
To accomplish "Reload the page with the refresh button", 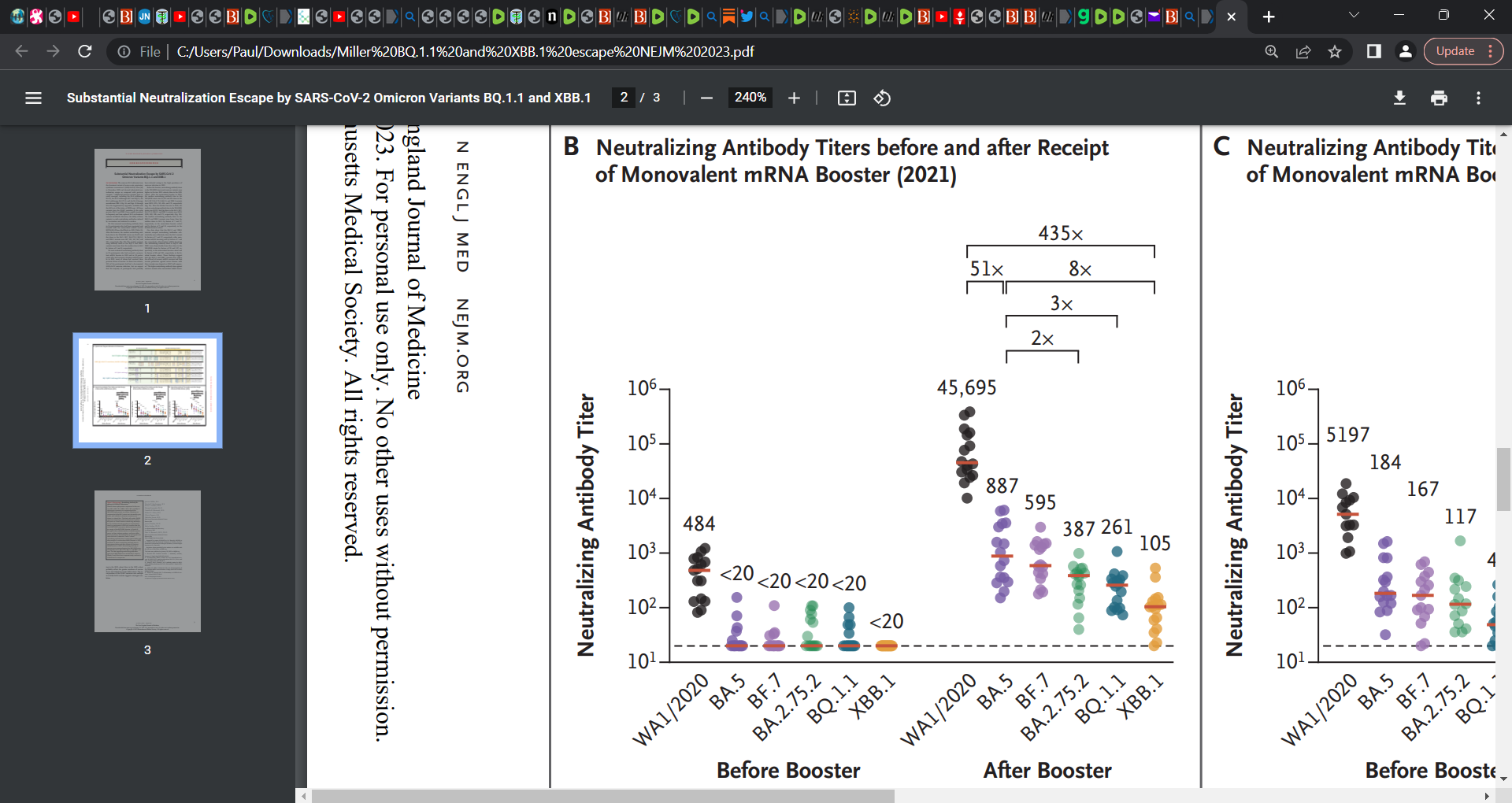I will 85,51.
